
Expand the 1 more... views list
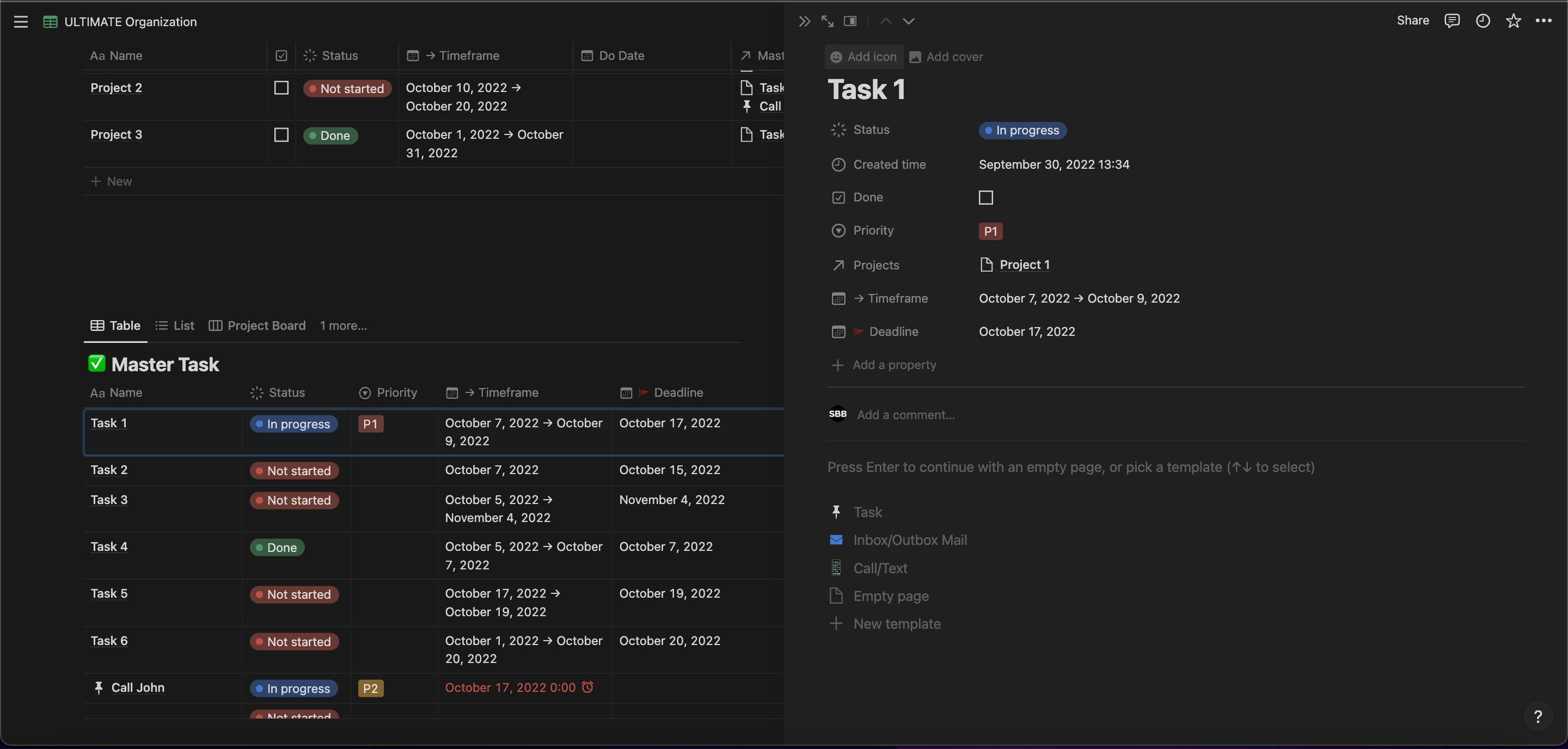tap(344, 326)
